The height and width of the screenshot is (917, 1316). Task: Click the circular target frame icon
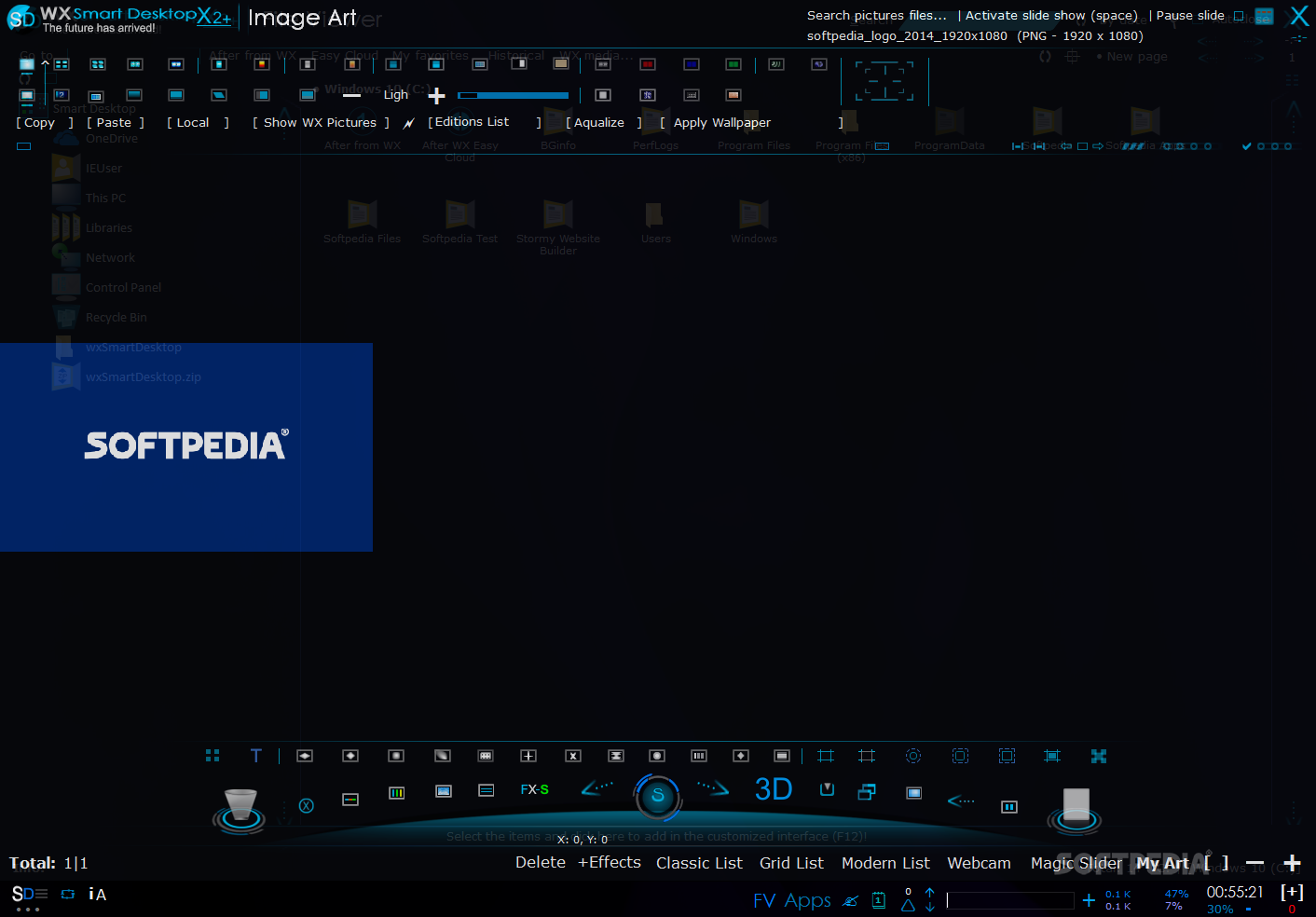[x=913, y=756]
